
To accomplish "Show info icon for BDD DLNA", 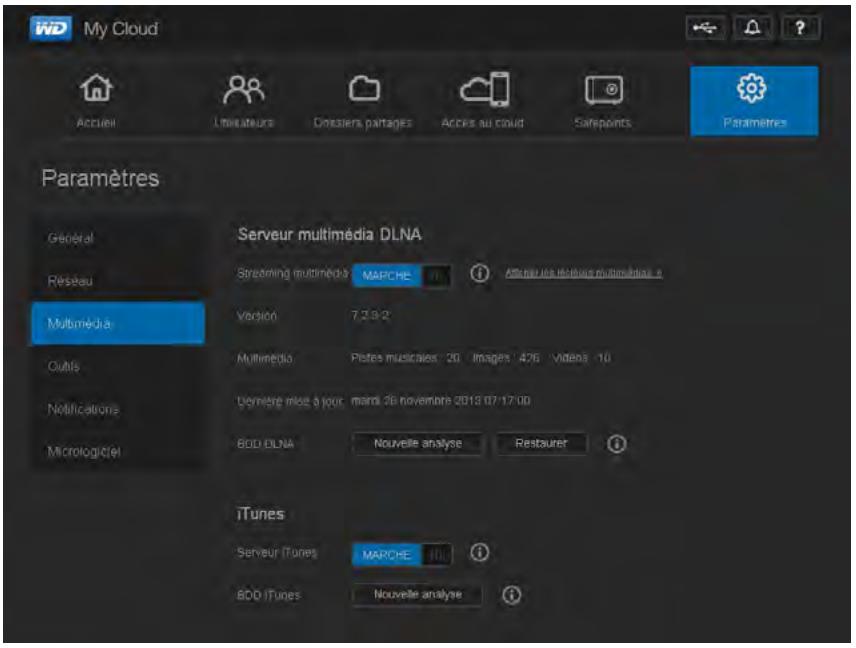I will point(617,444).
